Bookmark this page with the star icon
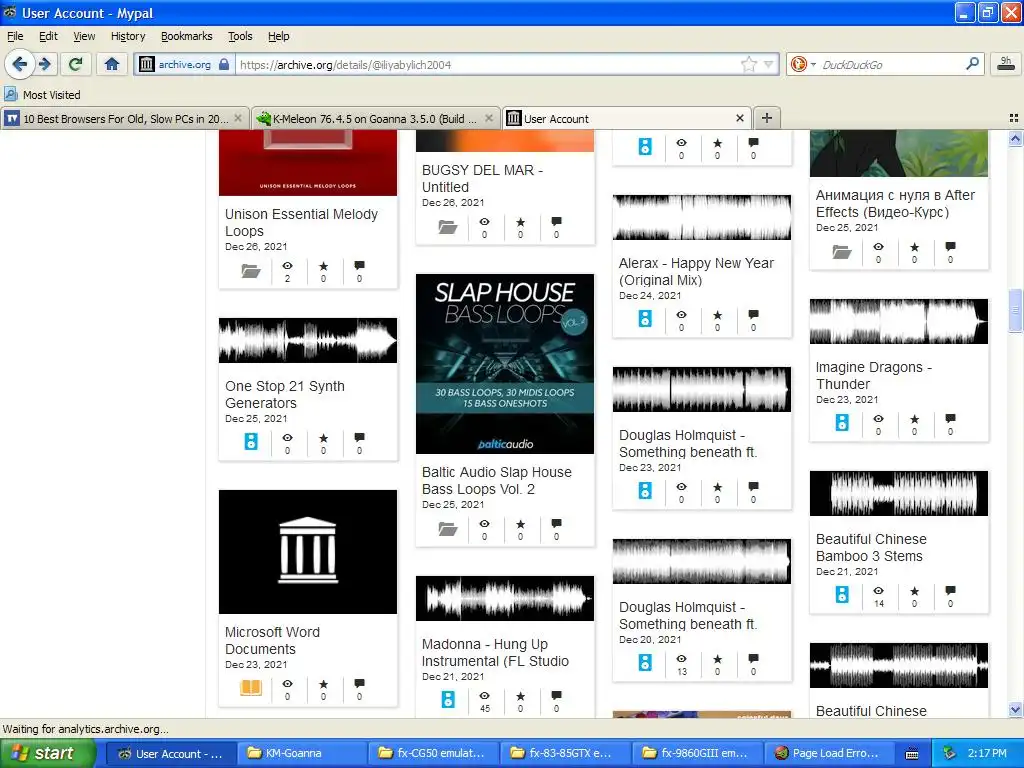This screenshot has width=1024, height=768. 748,64
